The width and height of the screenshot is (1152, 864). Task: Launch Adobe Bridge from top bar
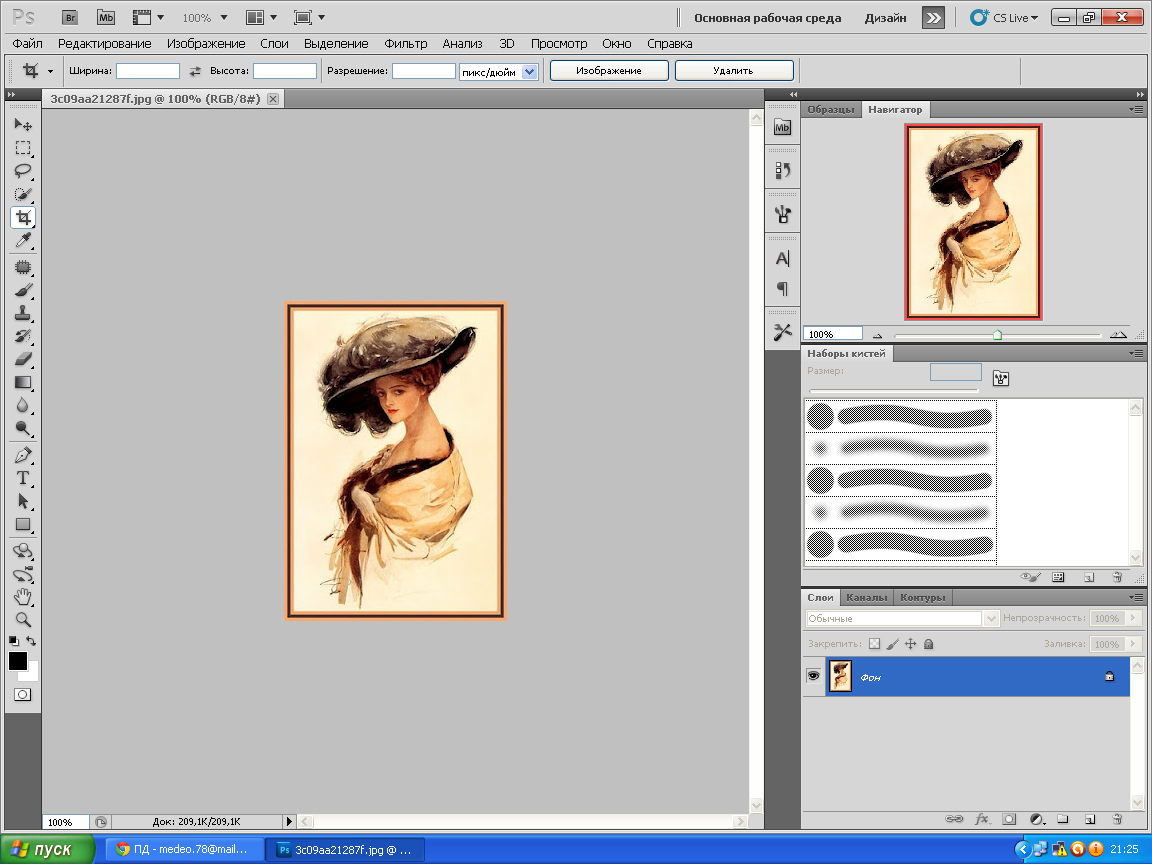(x=69, y=17)
